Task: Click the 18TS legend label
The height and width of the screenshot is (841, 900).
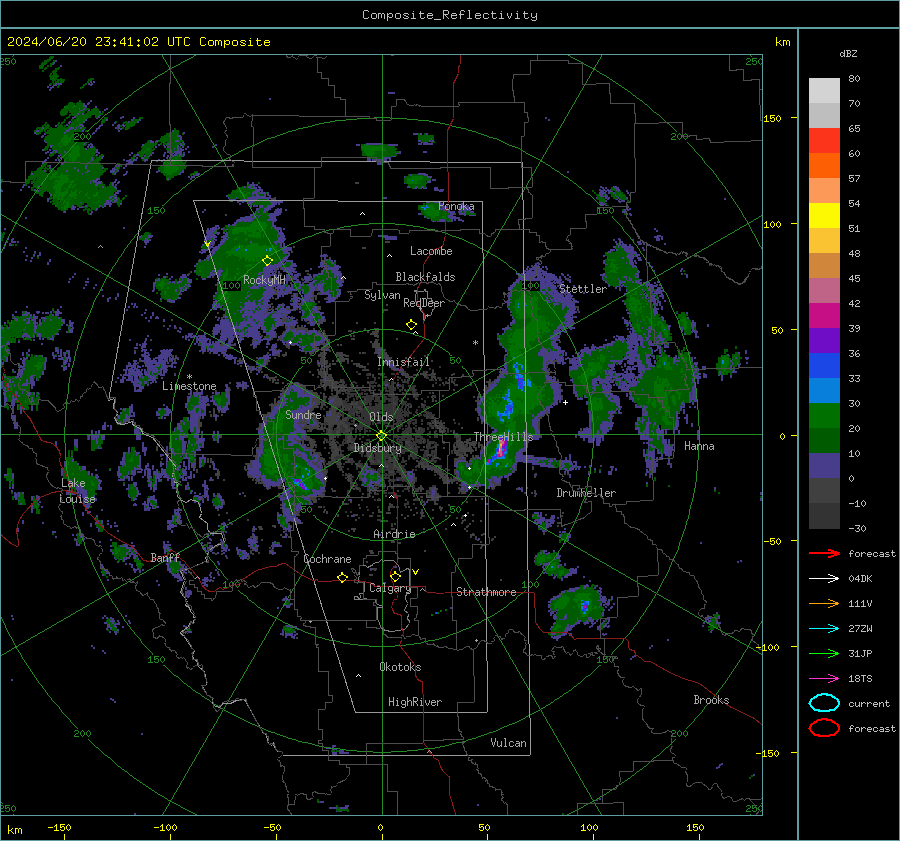Action: [x=860, y=679]
